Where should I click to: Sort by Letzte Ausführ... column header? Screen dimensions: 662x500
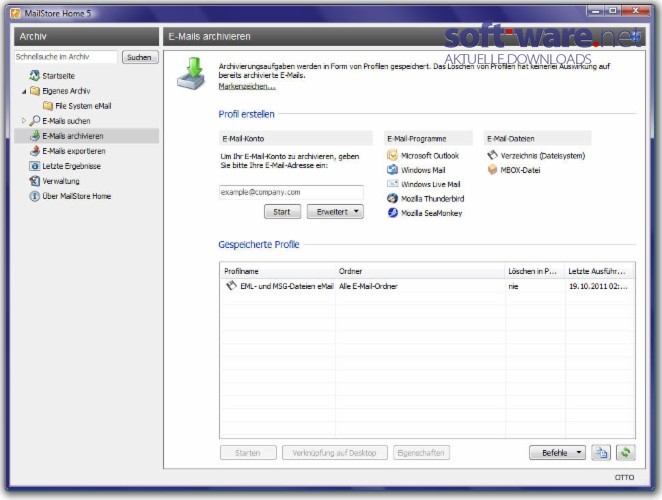[x=600, y=271]
